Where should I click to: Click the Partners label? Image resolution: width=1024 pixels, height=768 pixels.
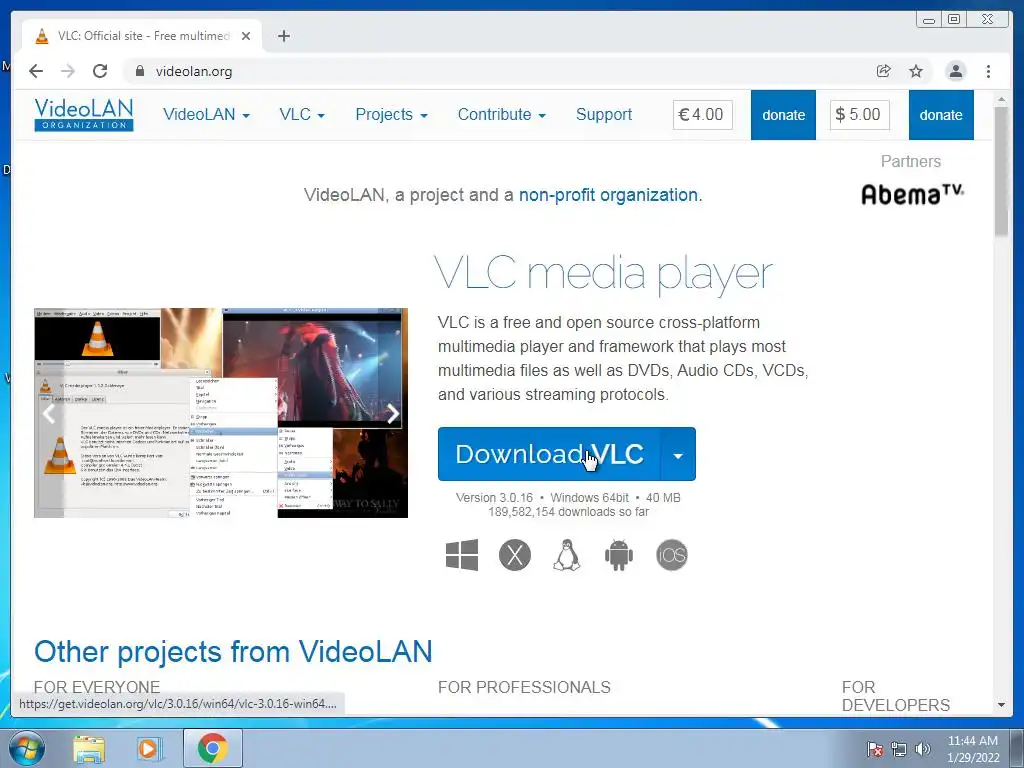pyautogui.click(x=910, y=161)
